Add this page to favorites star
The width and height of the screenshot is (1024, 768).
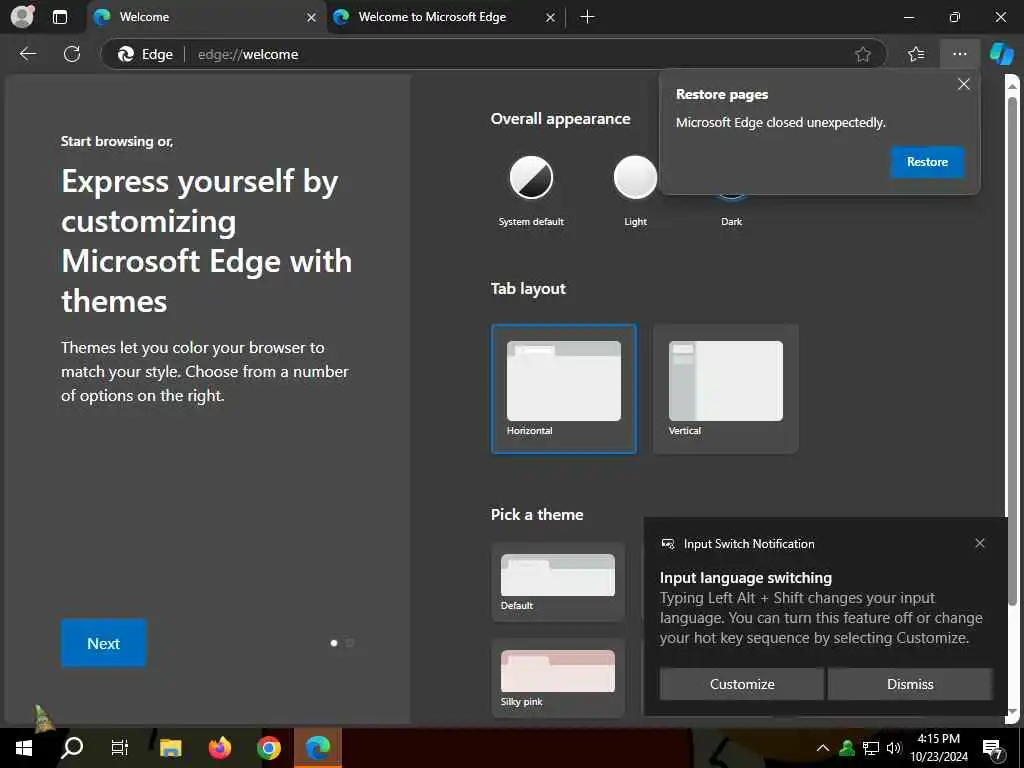click(x=863, y=54)
